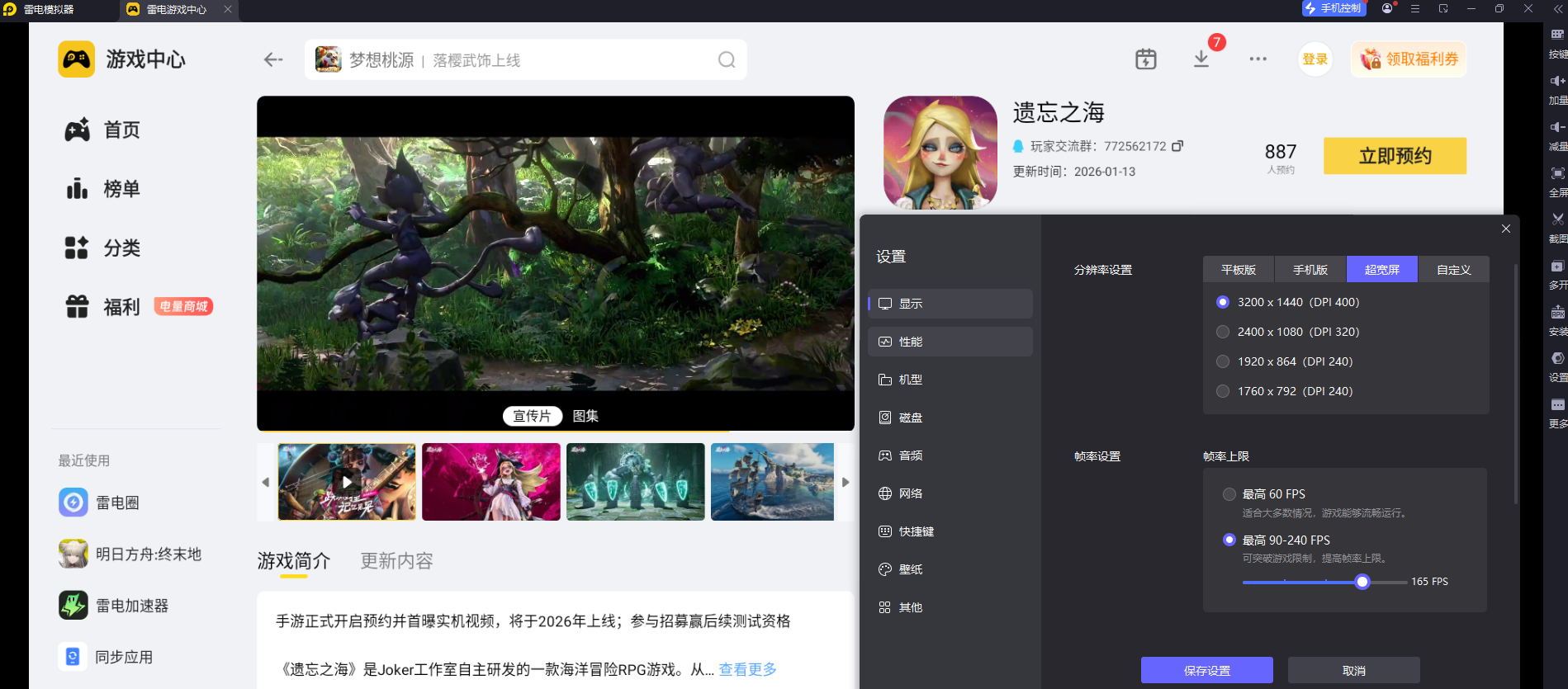
Task: Click the 遗忘之海 game icon
Action: (940, 153)
